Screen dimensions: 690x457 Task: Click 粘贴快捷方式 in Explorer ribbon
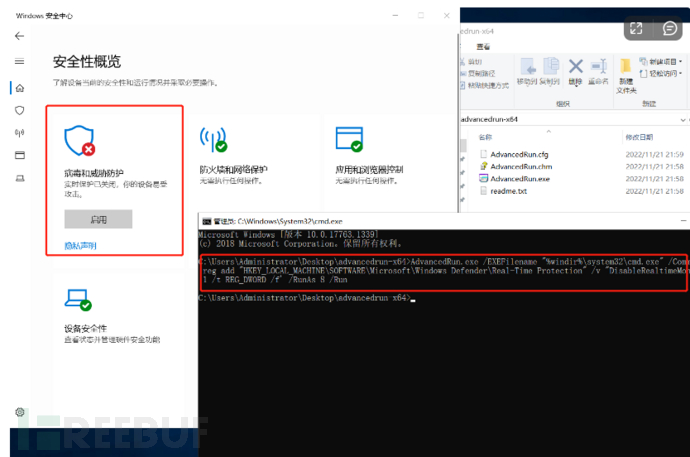(484, 85)
